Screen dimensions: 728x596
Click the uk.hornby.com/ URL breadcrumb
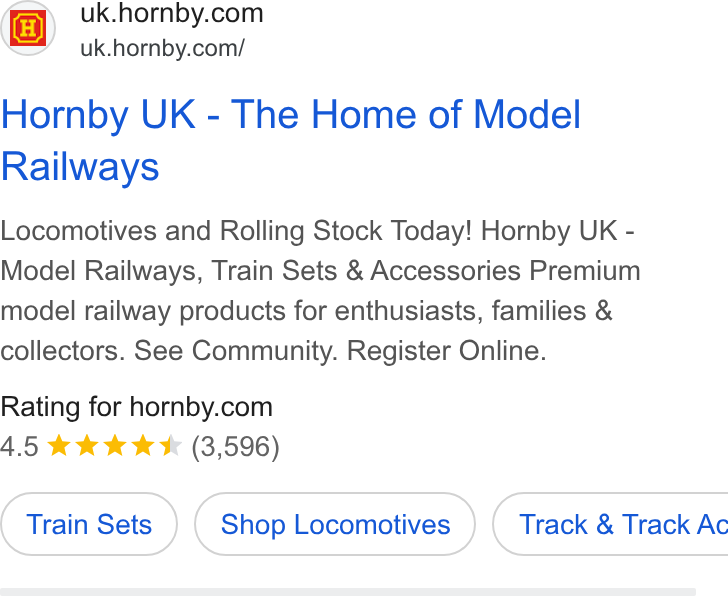162,48
